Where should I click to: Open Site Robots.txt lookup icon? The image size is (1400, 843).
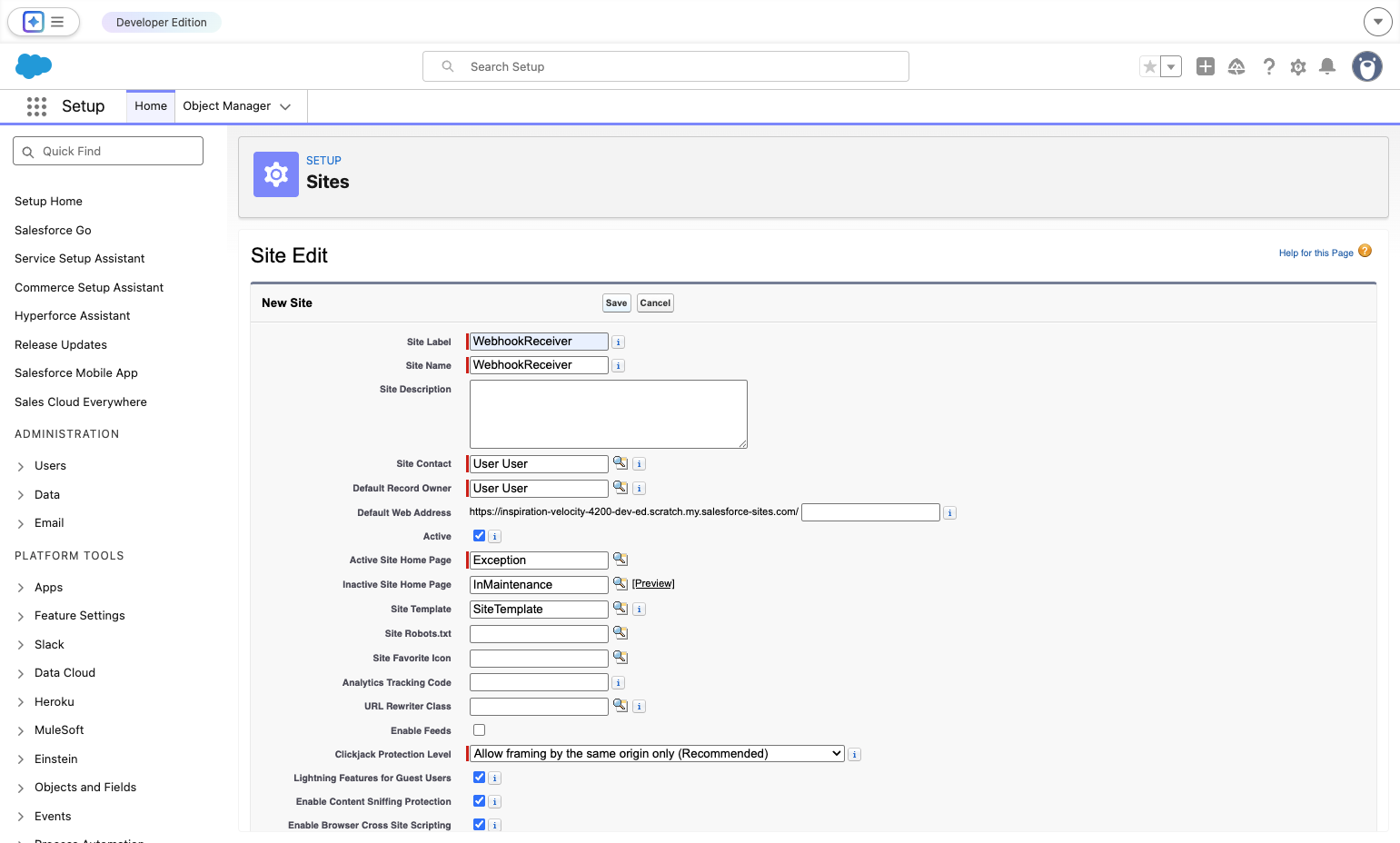(621, 633)
